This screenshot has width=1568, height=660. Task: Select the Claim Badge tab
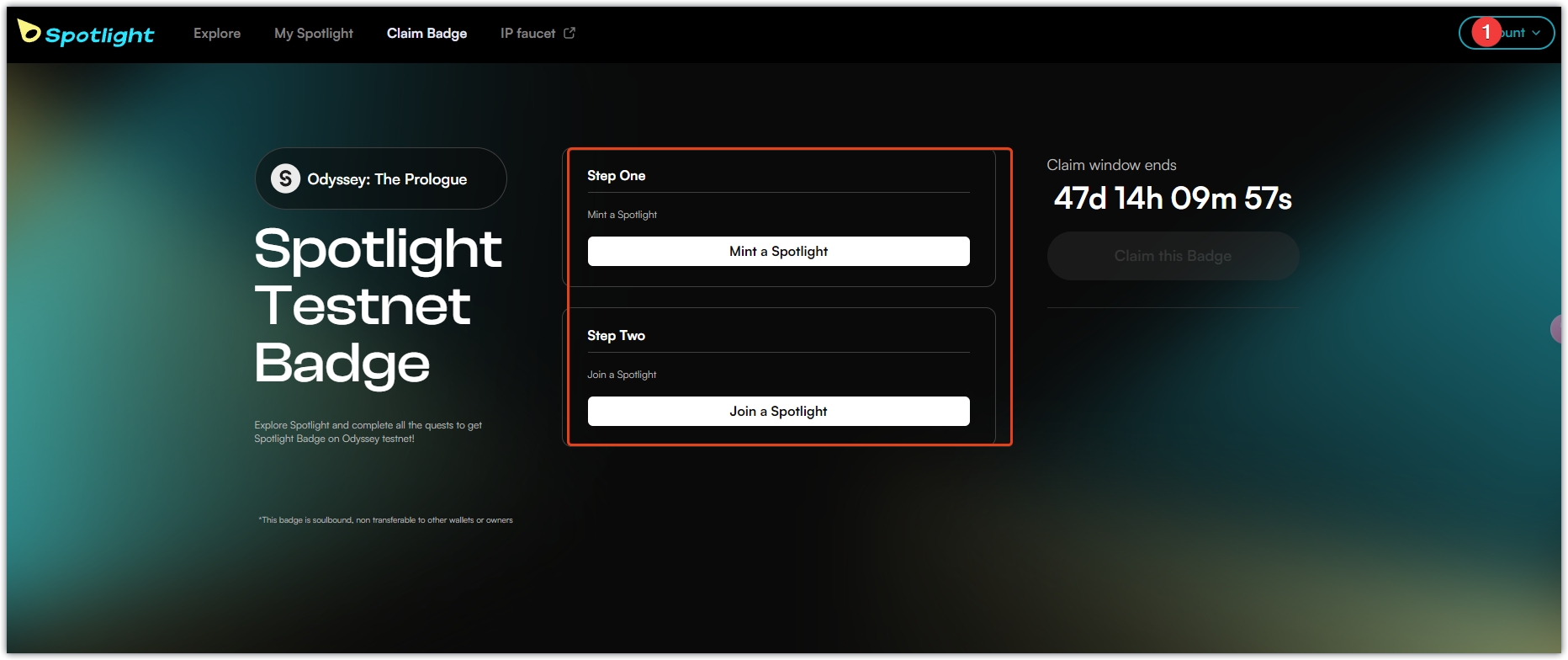click(x=426, y=34)
